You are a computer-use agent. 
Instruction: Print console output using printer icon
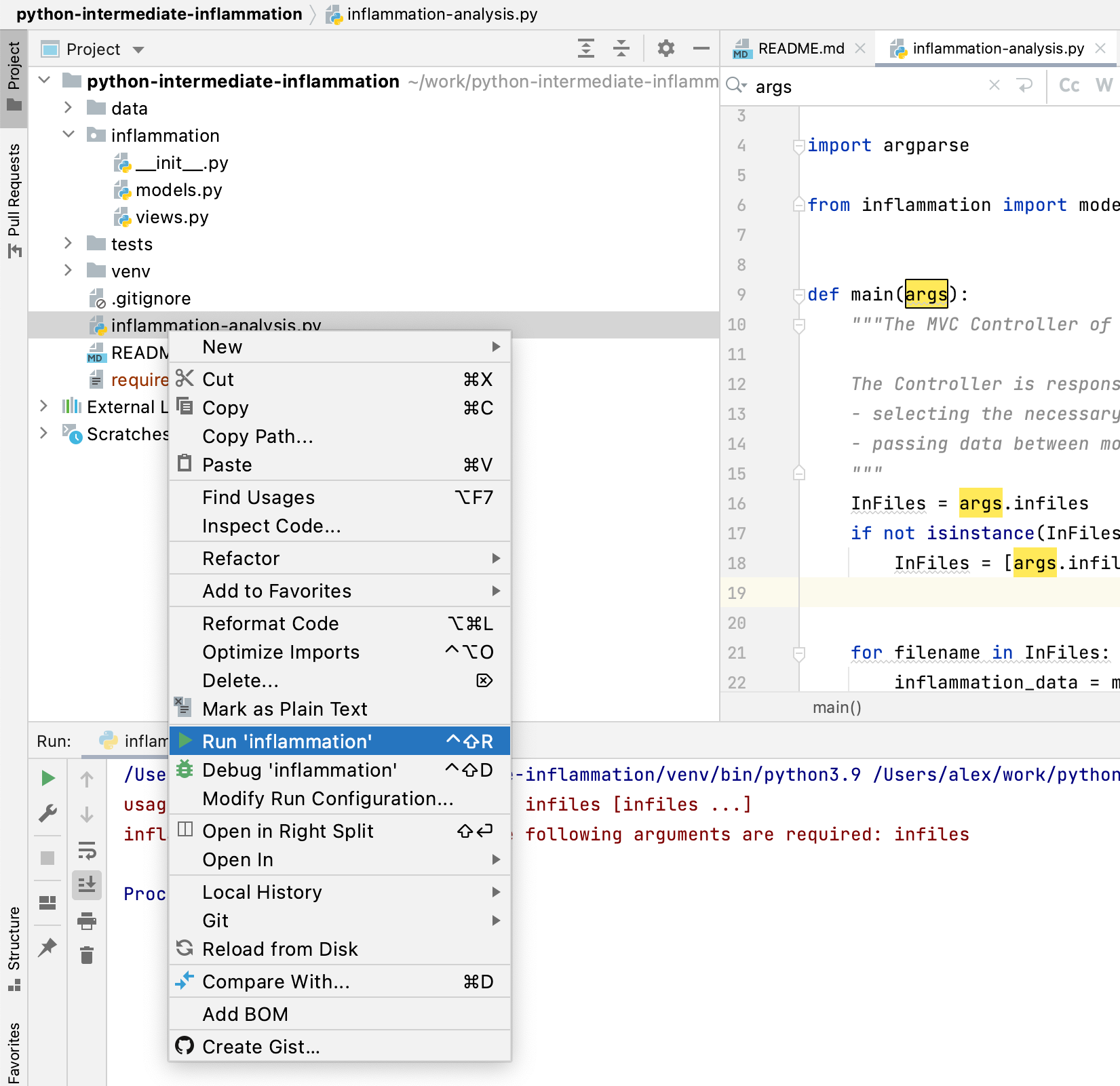click(88, 921)
